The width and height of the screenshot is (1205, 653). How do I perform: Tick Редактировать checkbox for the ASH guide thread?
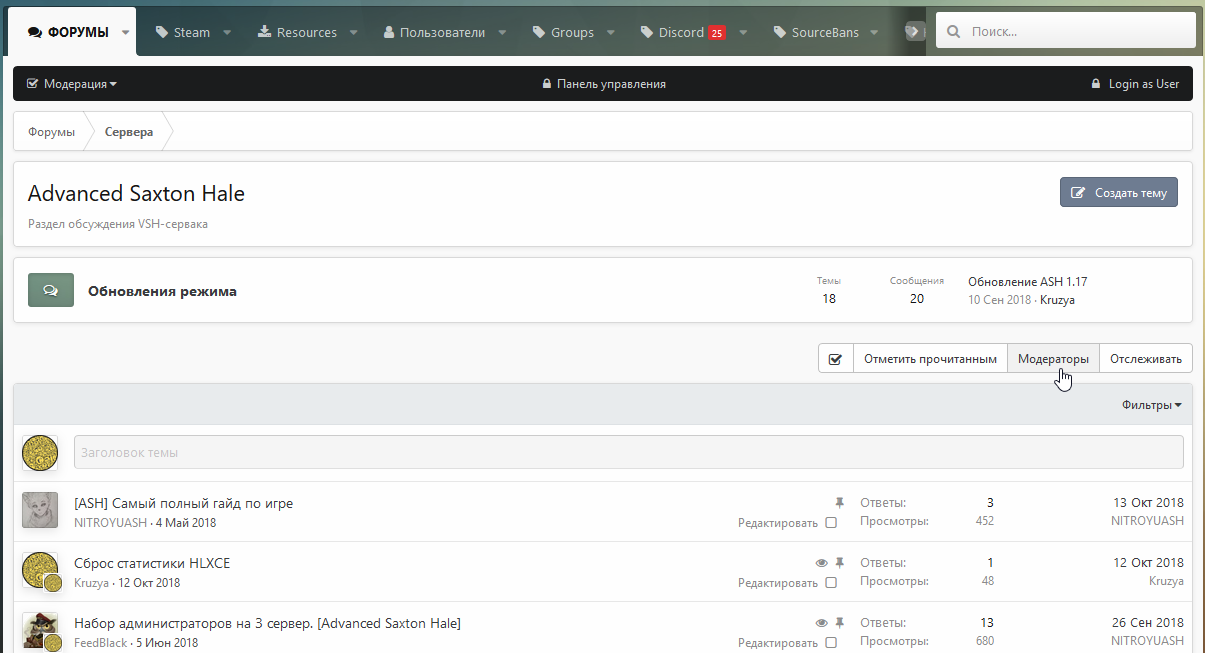point(831,522)
